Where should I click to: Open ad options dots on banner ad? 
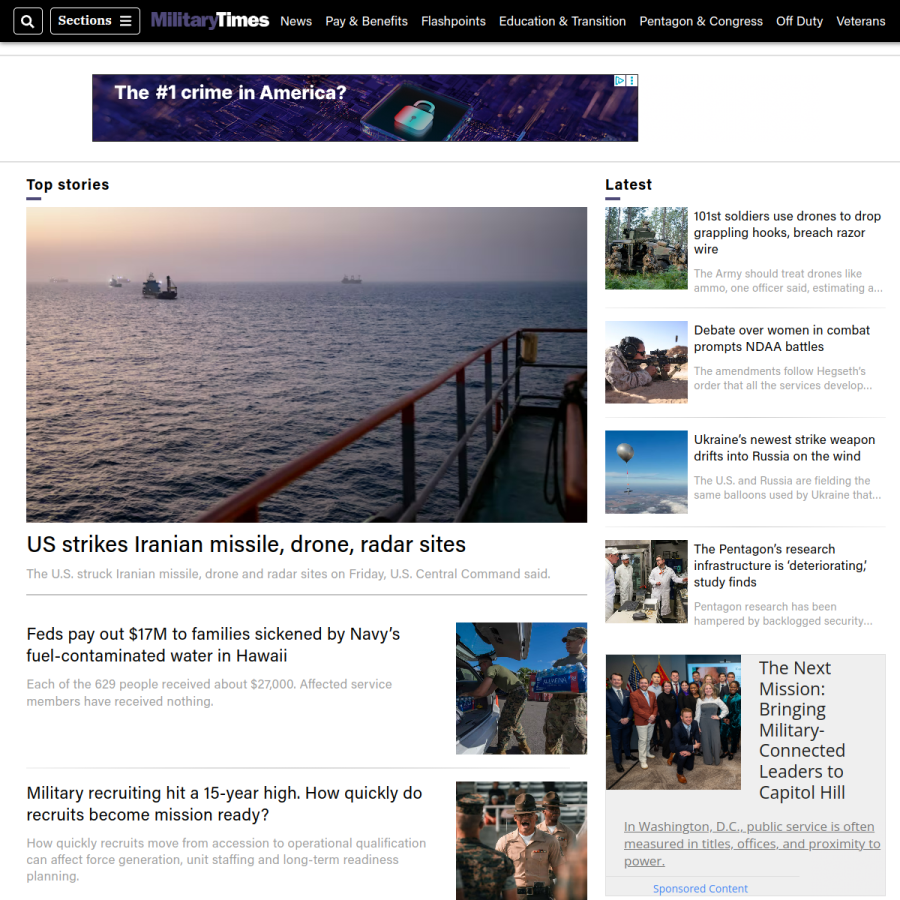(632, 80)
